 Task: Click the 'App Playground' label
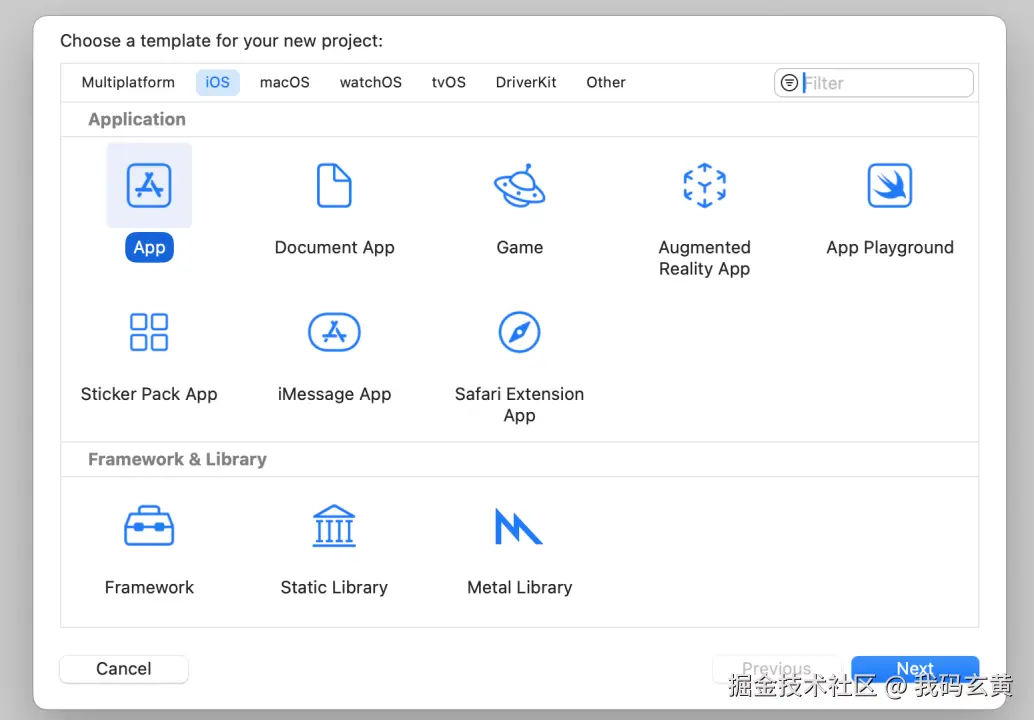(x=890, y=247)
